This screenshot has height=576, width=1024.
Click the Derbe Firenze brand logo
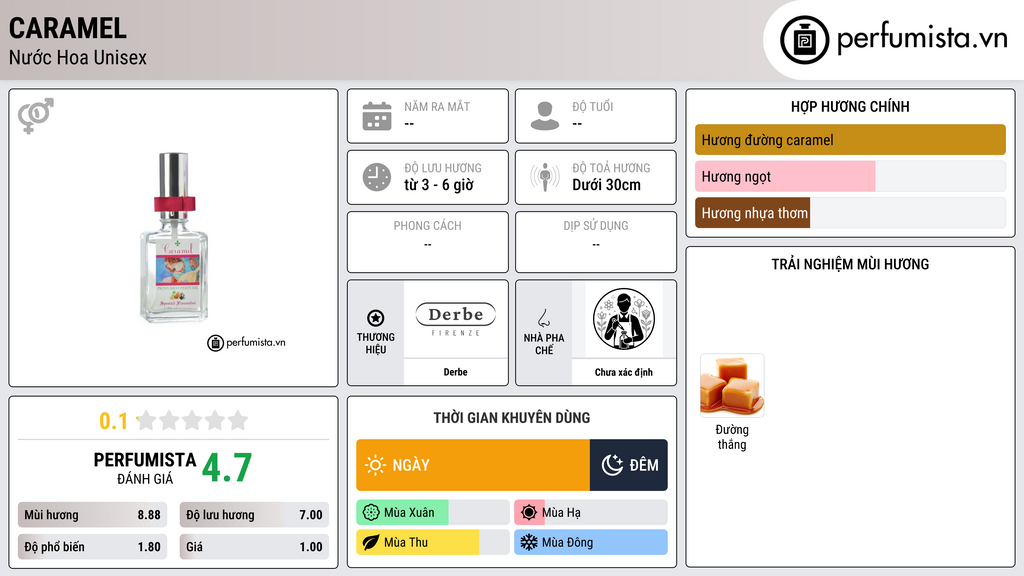tap(456, 319)
